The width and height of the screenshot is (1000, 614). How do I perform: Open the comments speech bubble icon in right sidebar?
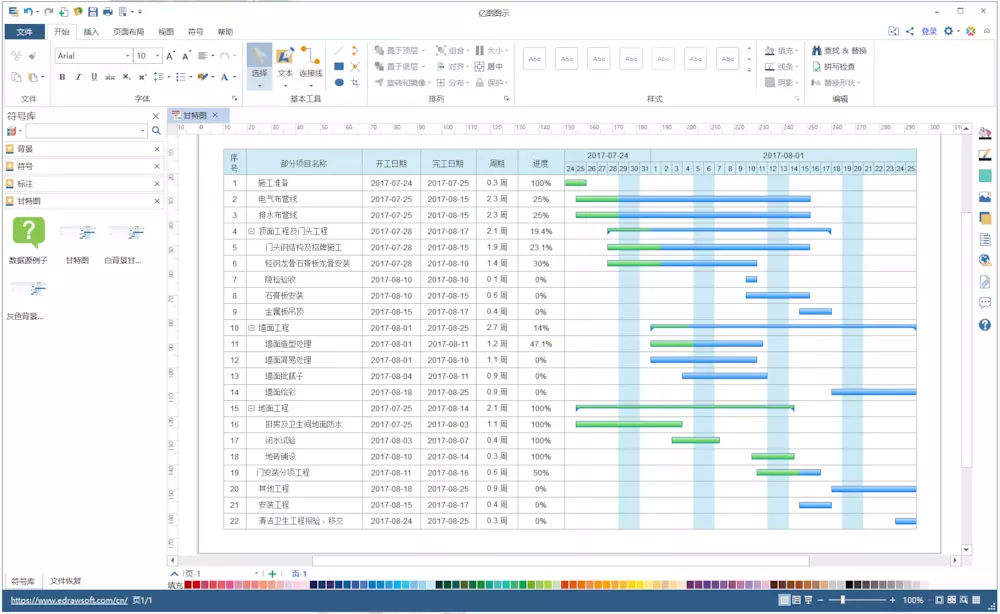point(985,303)
